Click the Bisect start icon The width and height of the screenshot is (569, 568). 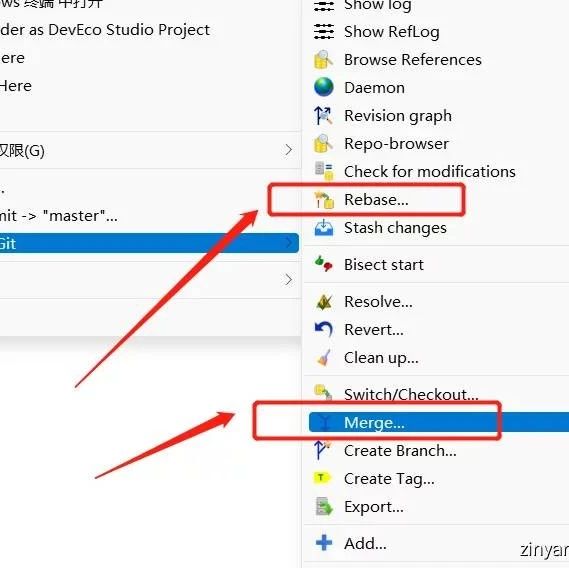324,264
